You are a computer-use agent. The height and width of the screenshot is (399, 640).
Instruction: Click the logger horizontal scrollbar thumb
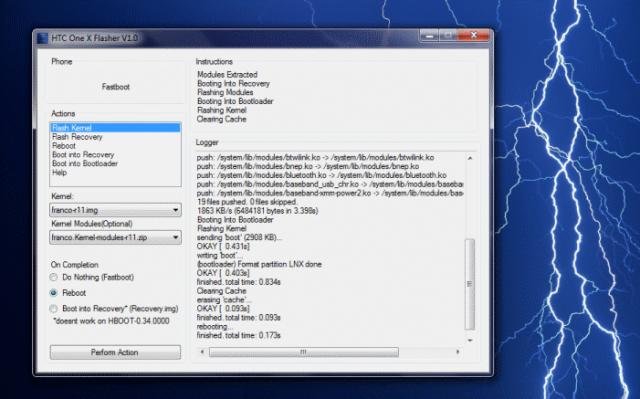(304, 352)
